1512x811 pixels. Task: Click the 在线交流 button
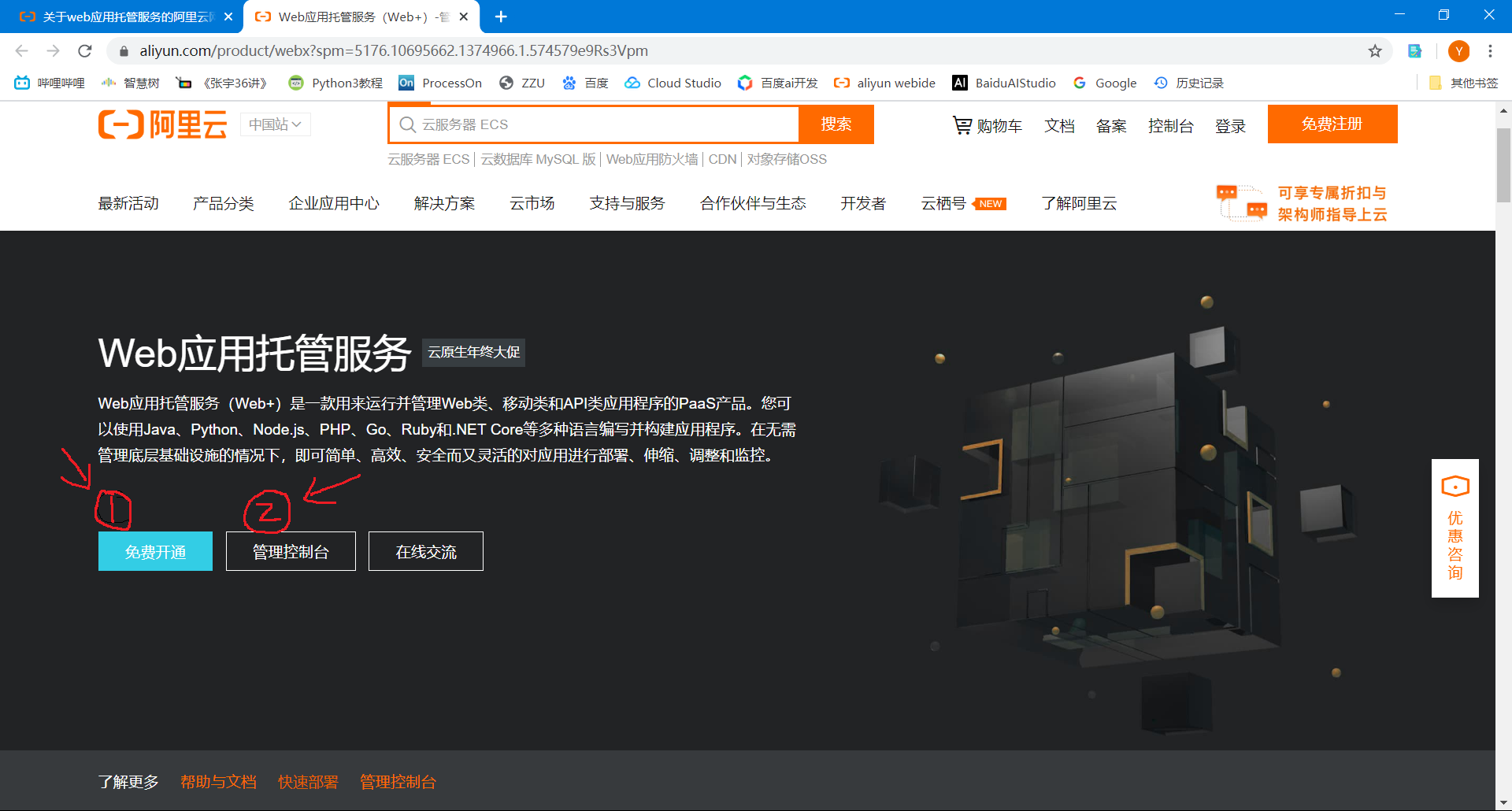426,551
